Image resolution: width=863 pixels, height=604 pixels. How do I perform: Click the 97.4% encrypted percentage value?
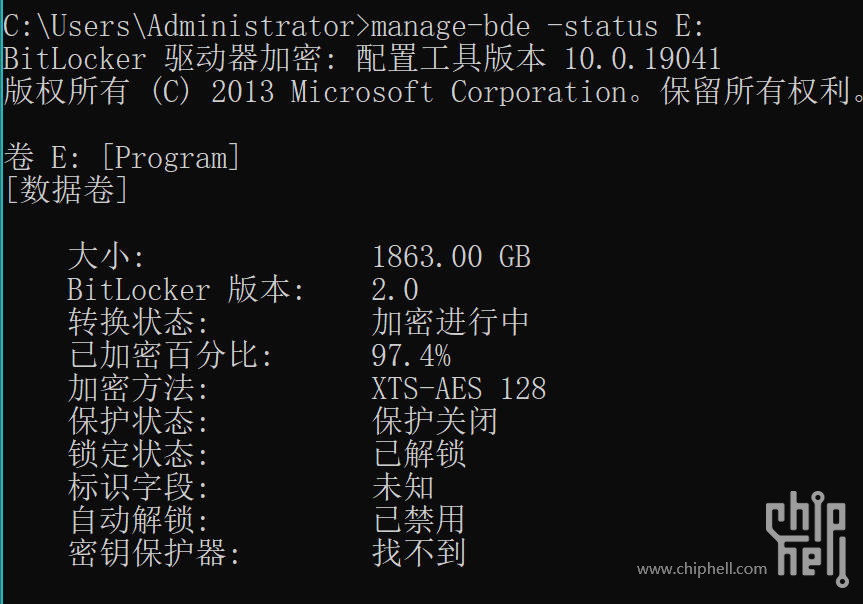[x=411, y=355]
